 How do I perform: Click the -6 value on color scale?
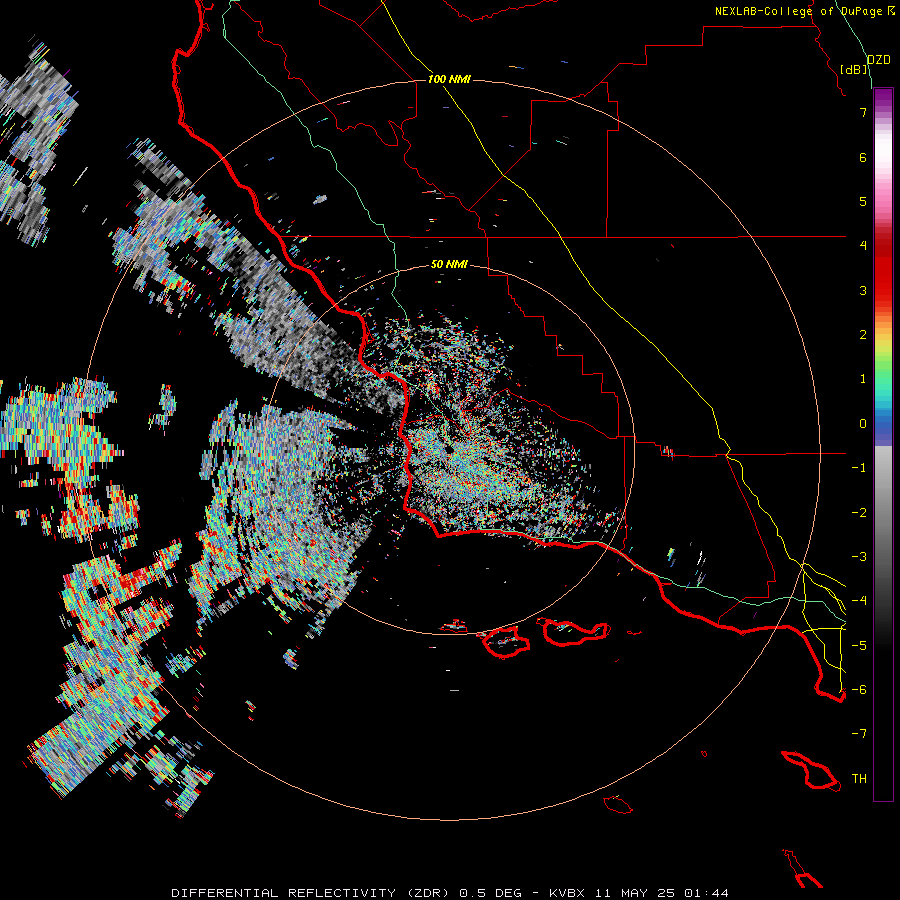(859, 690)
